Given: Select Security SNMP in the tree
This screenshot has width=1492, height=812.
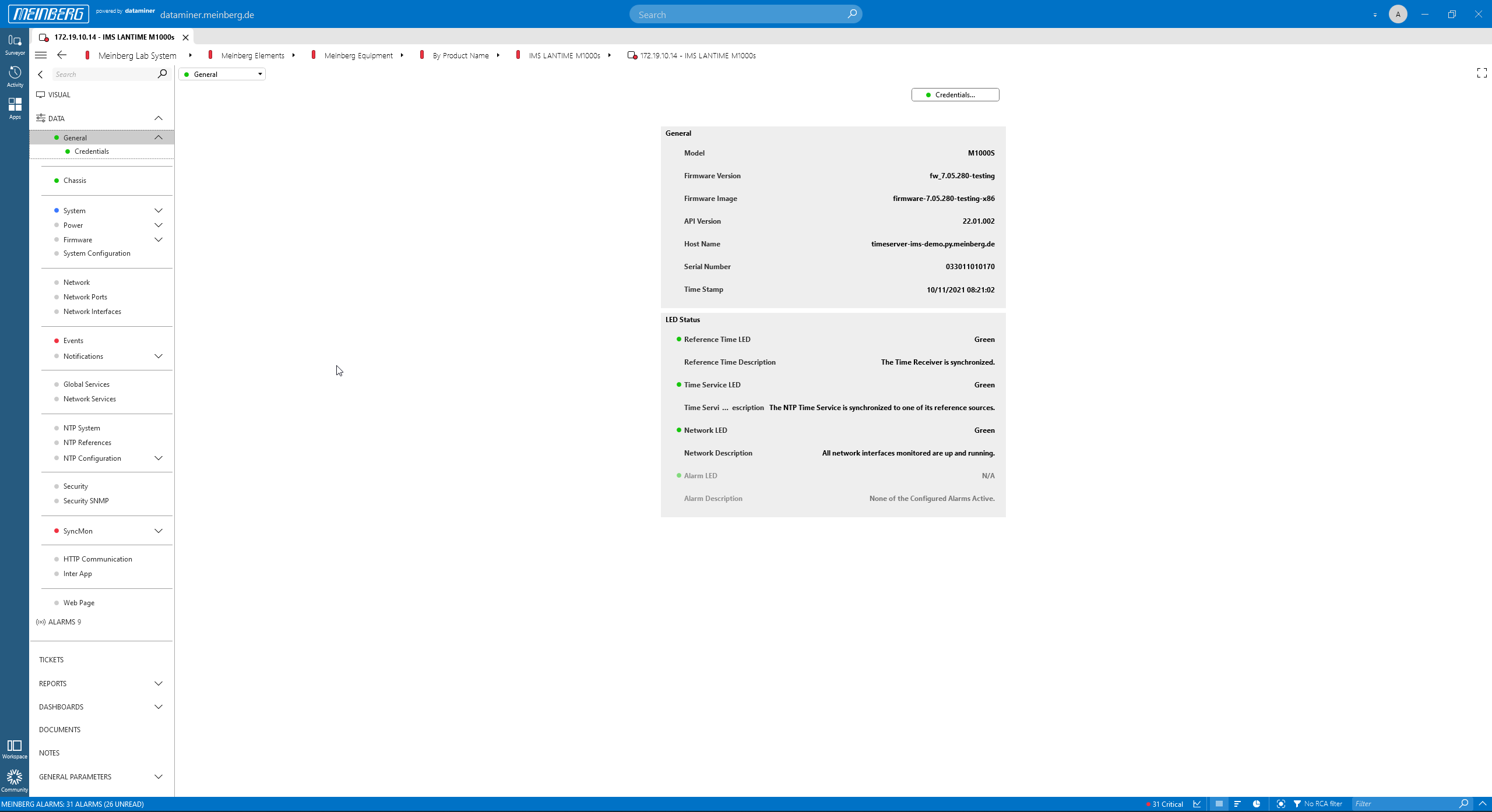Looking at the screenshot, I should 86,501.
